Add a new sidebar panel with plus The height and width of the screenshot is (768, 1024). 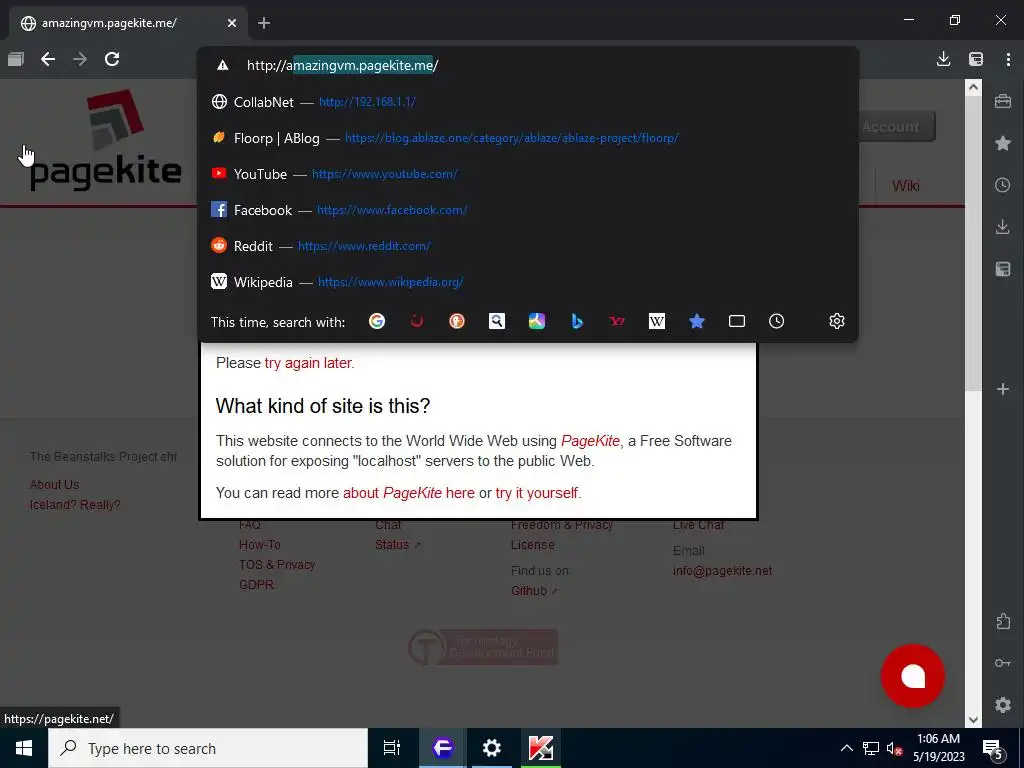[1003, 389]
